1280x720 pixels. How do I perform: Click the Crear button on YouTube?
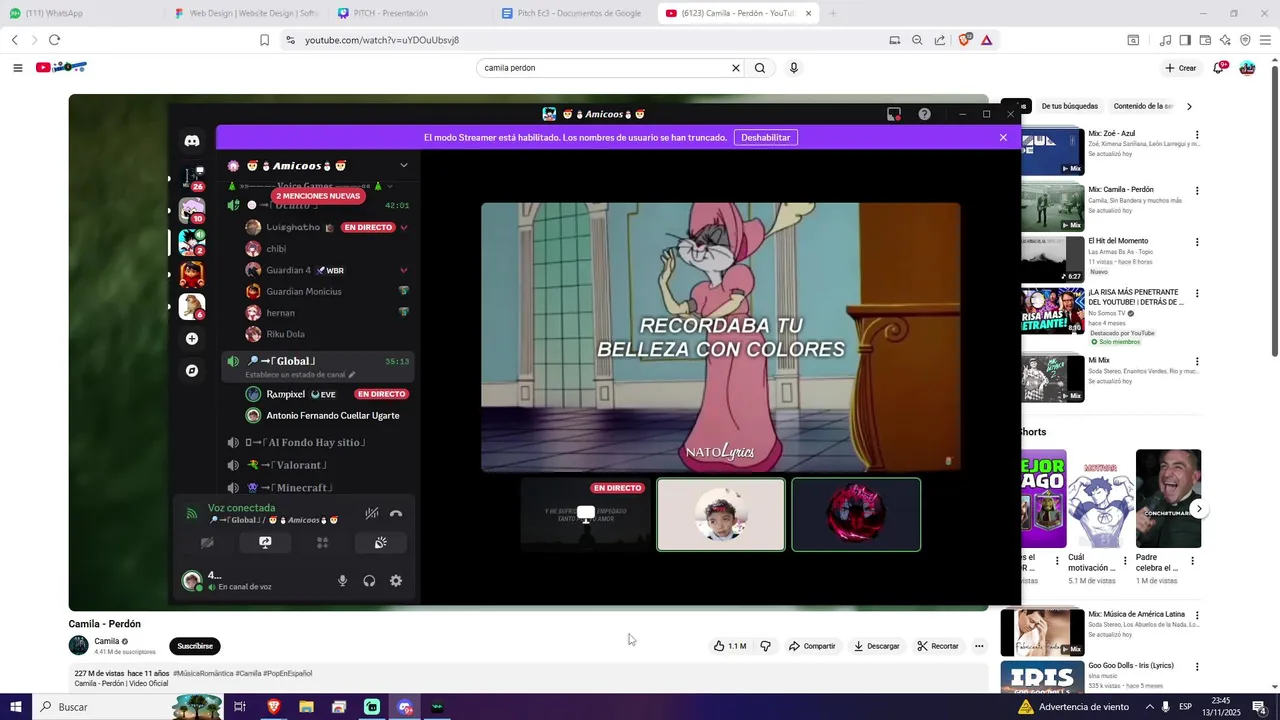(1181, 68)
